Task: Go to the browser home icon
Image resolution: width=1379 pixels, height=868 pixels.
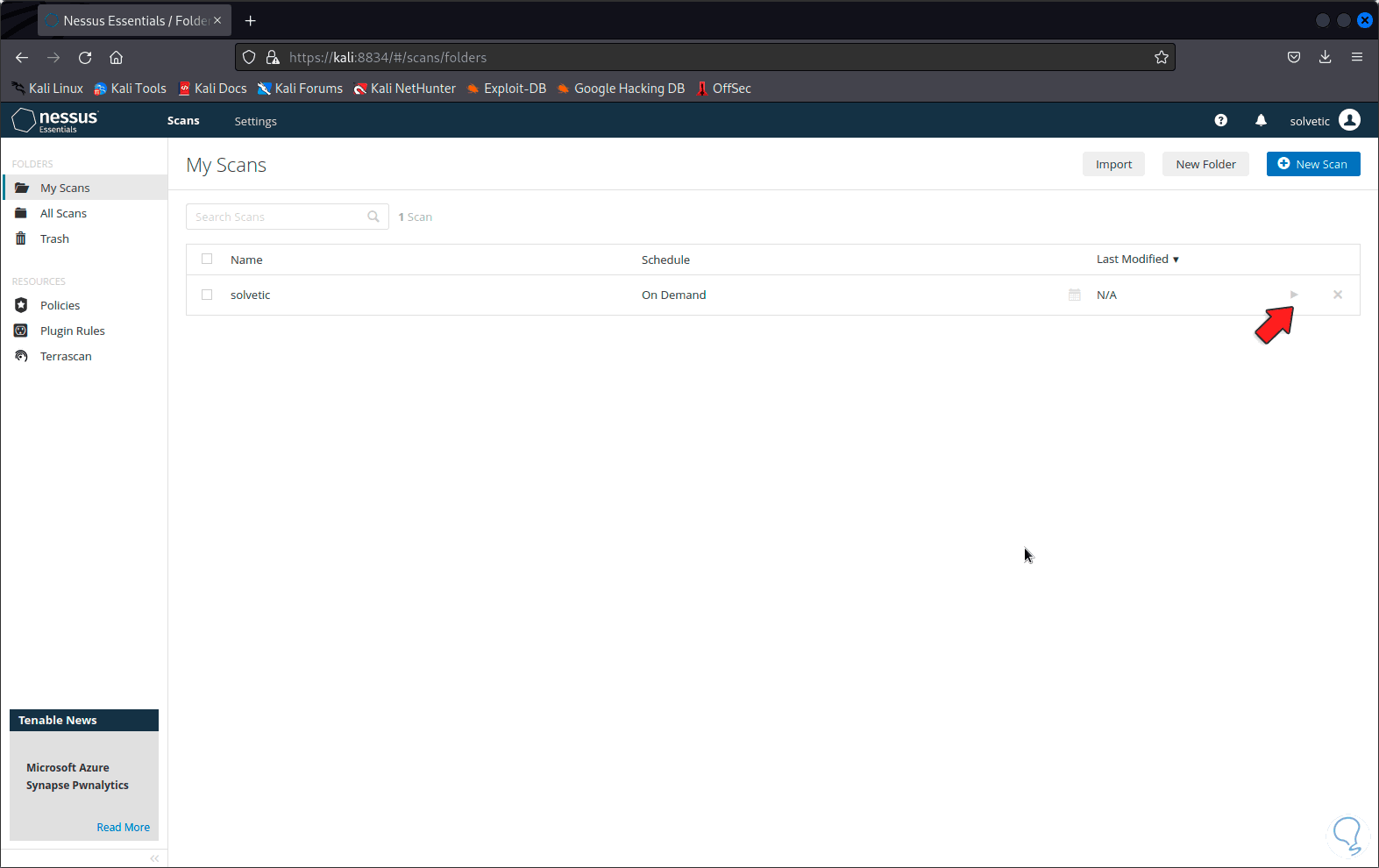Action: pos(116,57)
